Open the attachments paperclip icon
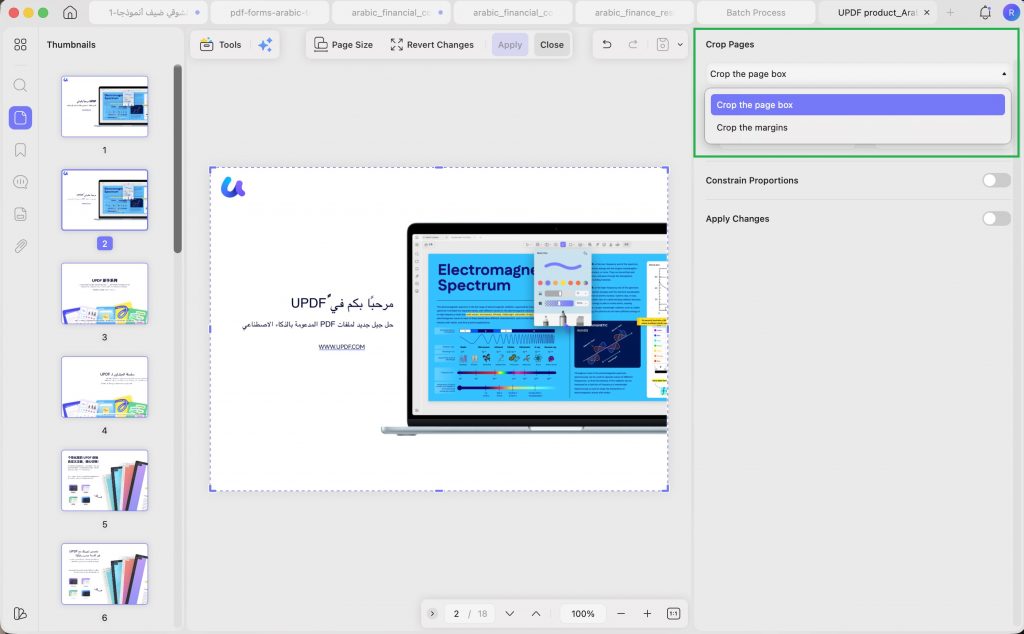1024x634 pixels. click(x=20, y=246)
